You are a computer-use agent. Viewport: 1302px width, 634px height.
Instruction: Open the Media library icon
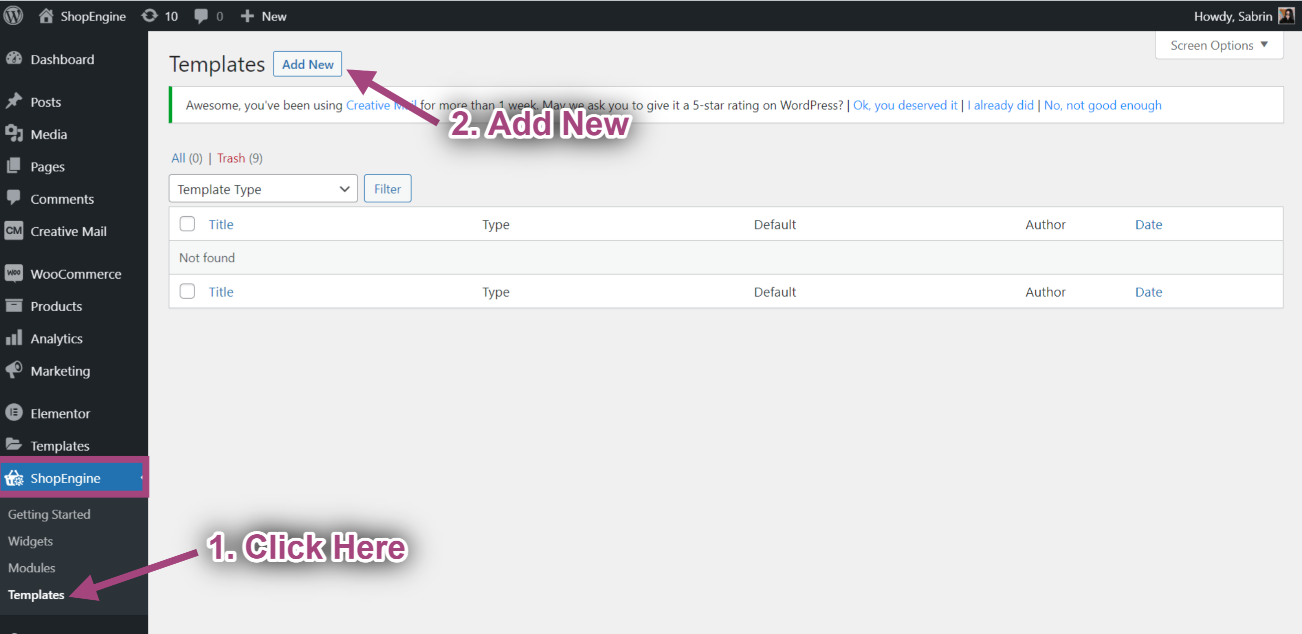click(x=14, y=134)
